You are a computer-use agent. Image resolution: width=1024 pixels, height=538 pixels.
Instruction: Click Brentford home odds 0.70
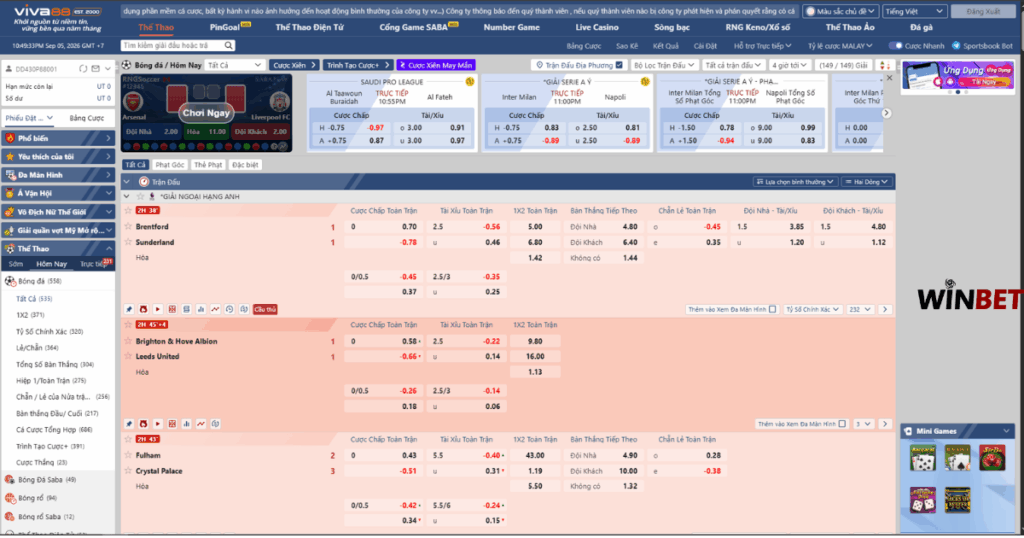point(409,227)
